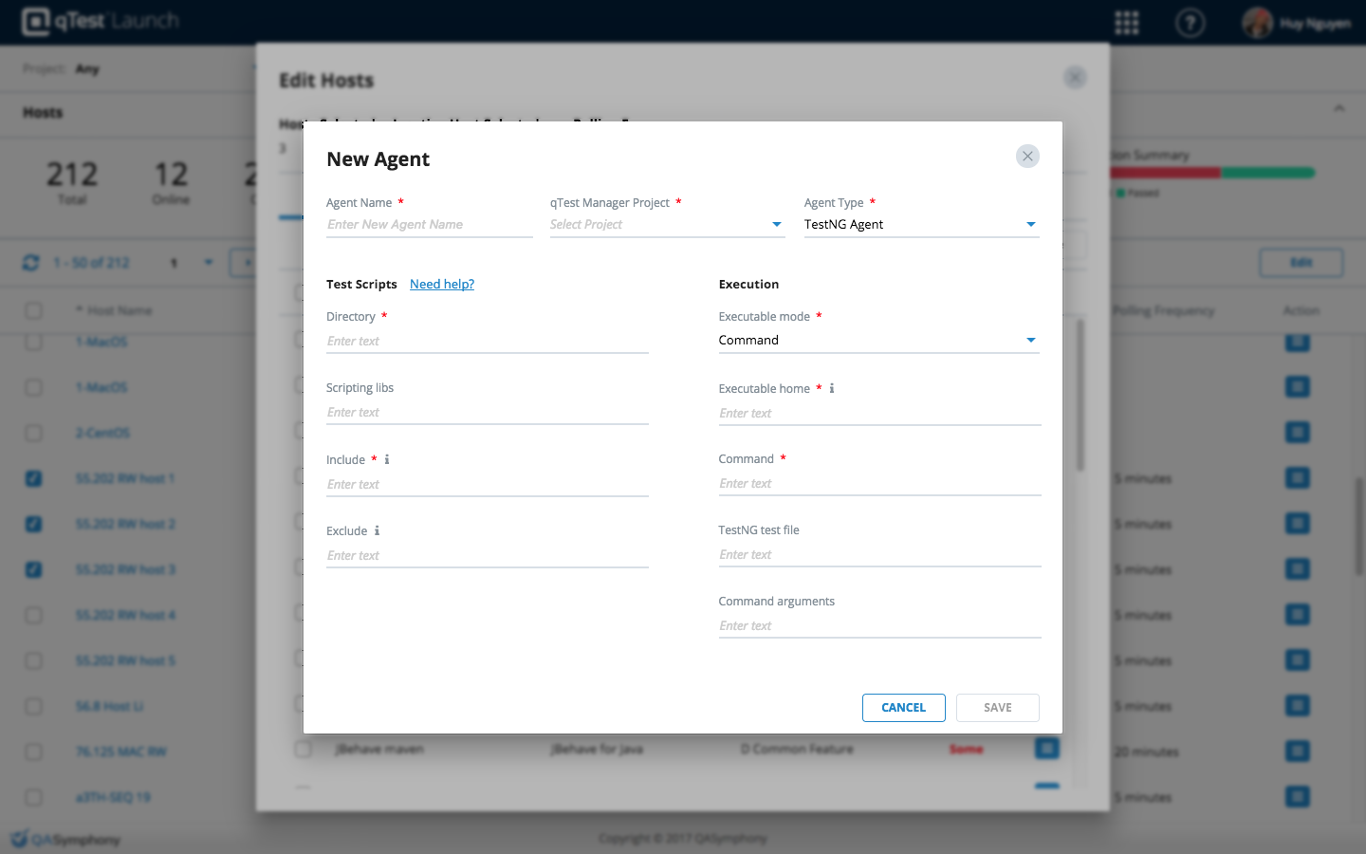Image resolution: width=1366 pixels, height=854 pixels.
Task: Focus the Scripting libs input field
Action: (488, 412)
